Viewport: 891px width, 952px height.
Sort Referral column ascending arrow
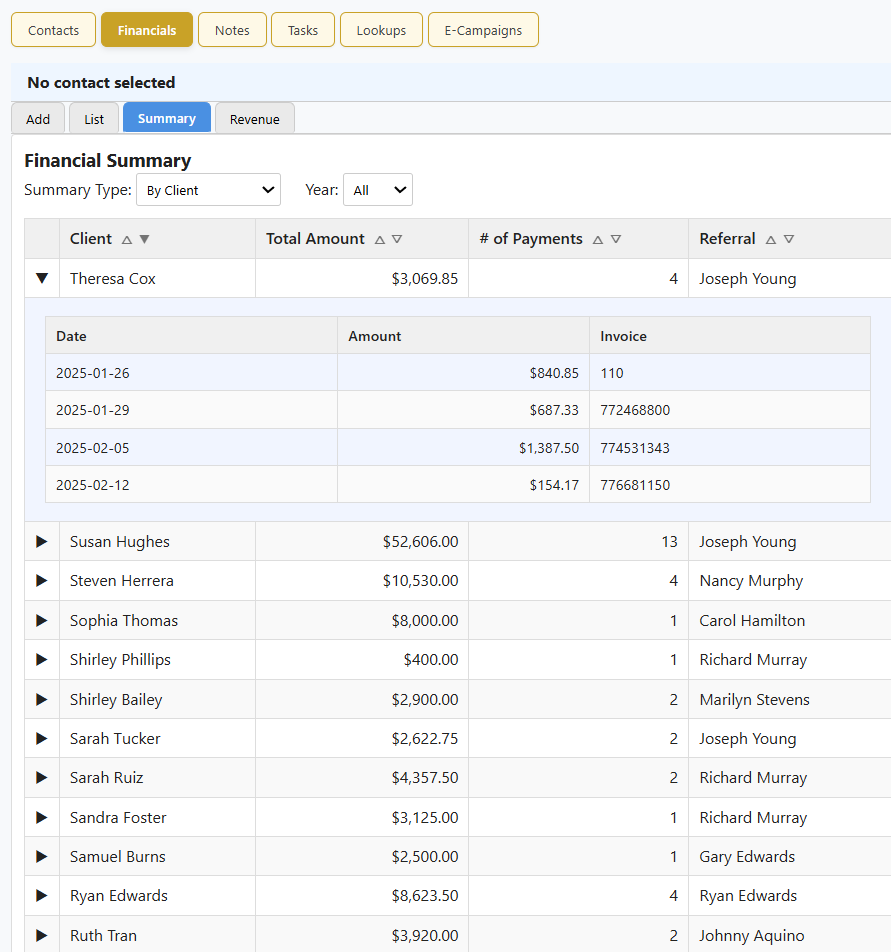point(771,240)
